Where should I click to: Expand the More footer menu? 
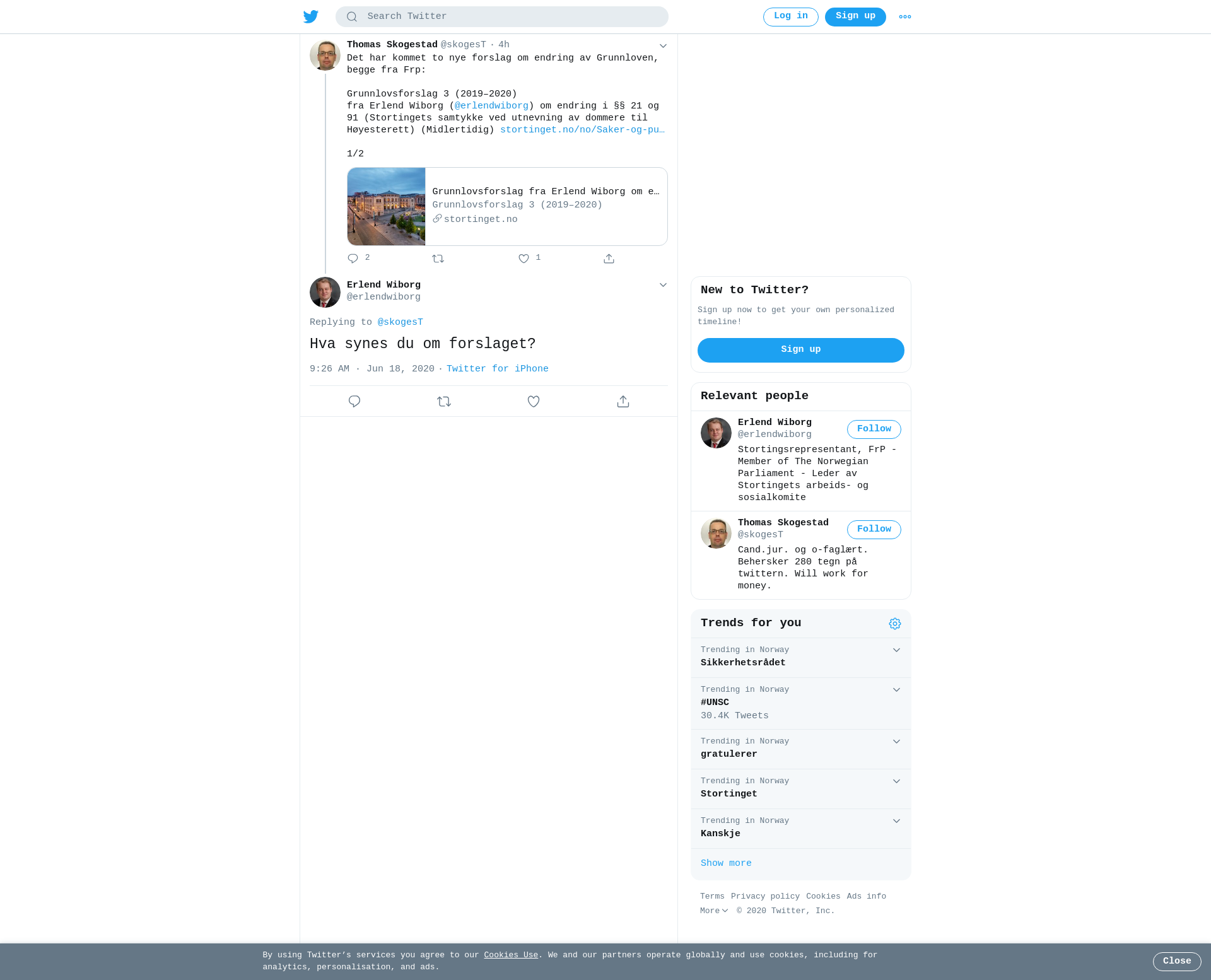click(x=714, y=911)
